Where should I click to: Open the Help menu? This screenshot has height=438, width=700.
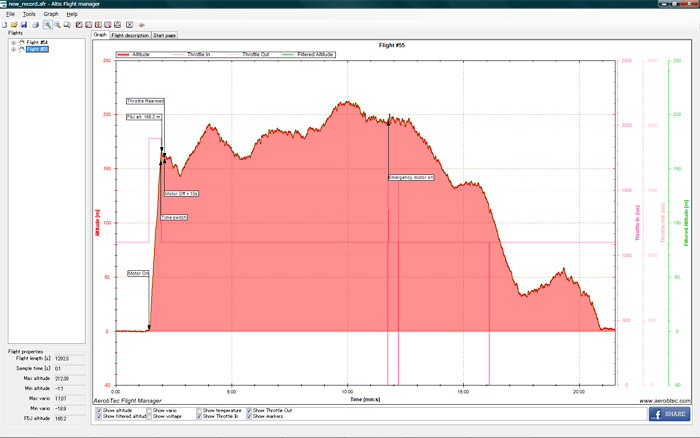point(72,14)
